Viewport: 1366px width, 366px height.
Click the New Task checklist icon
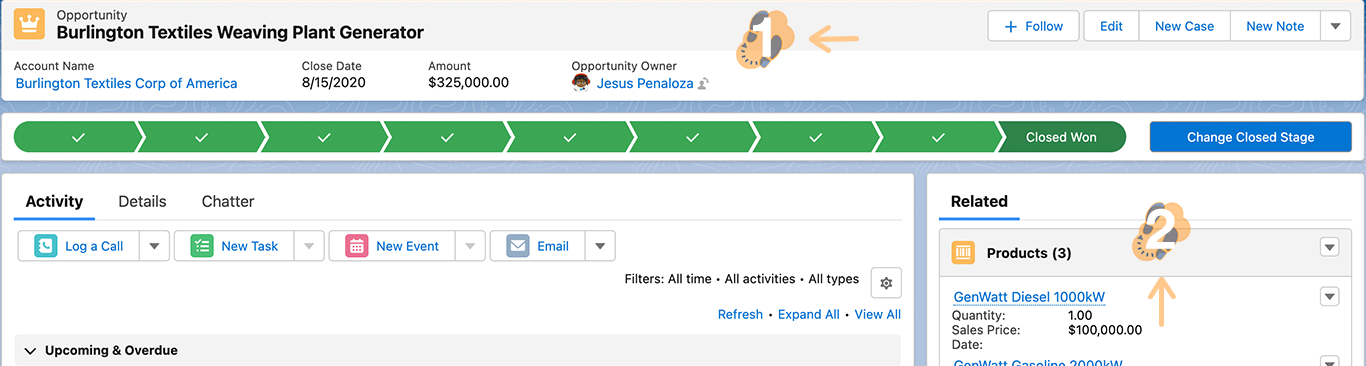[202, 246]
